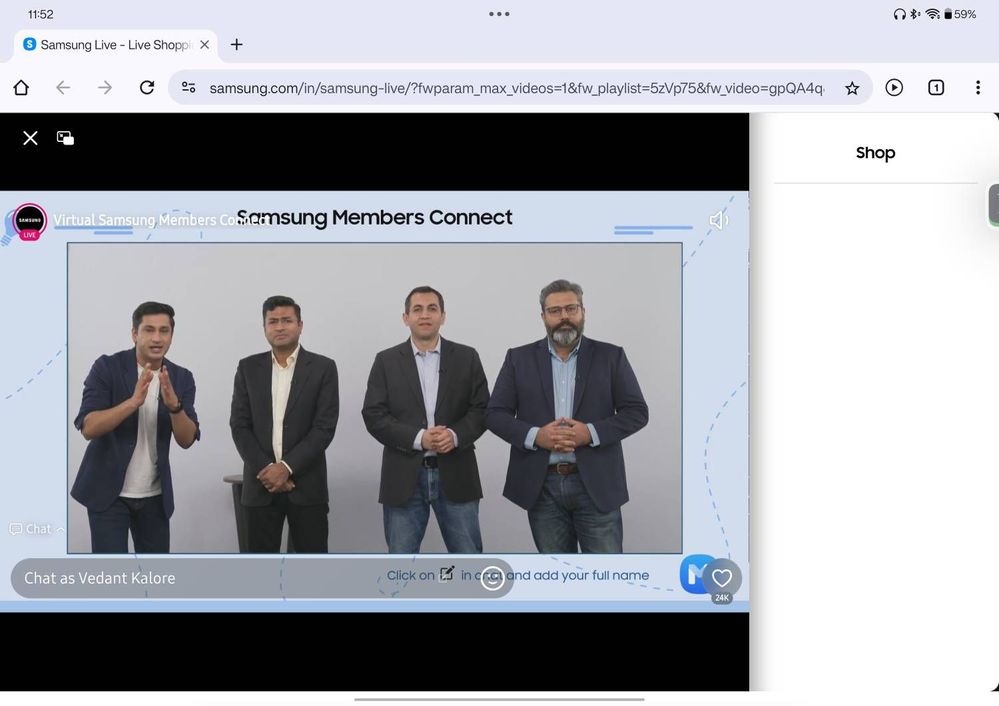Open the Samsung LIVE channel avatar
Screen dimensions: 999x706
pyautogui.click(x=29, y=220)
